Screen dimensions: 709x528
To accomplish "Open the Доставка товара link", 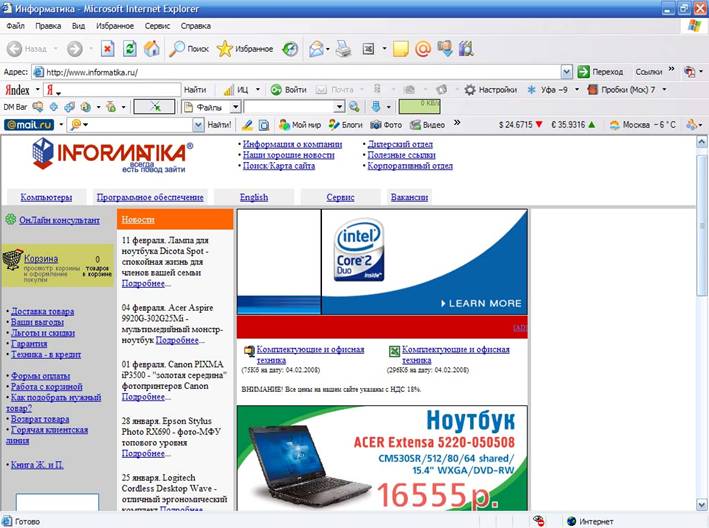I will pyautogui.click(x=43, y=311).
